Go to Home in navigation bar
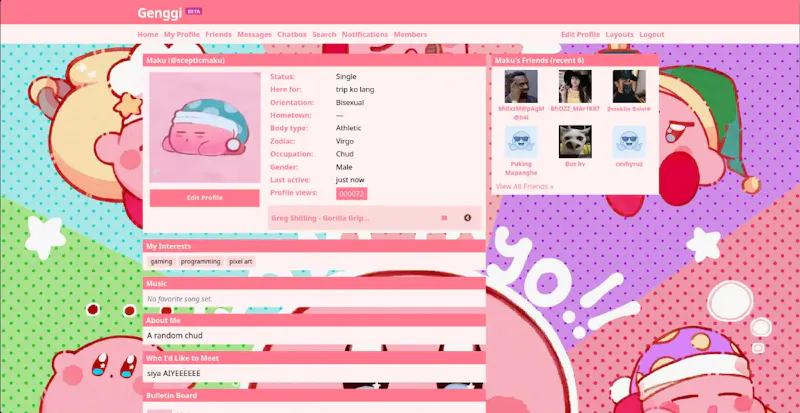 (x=147, y=35)
